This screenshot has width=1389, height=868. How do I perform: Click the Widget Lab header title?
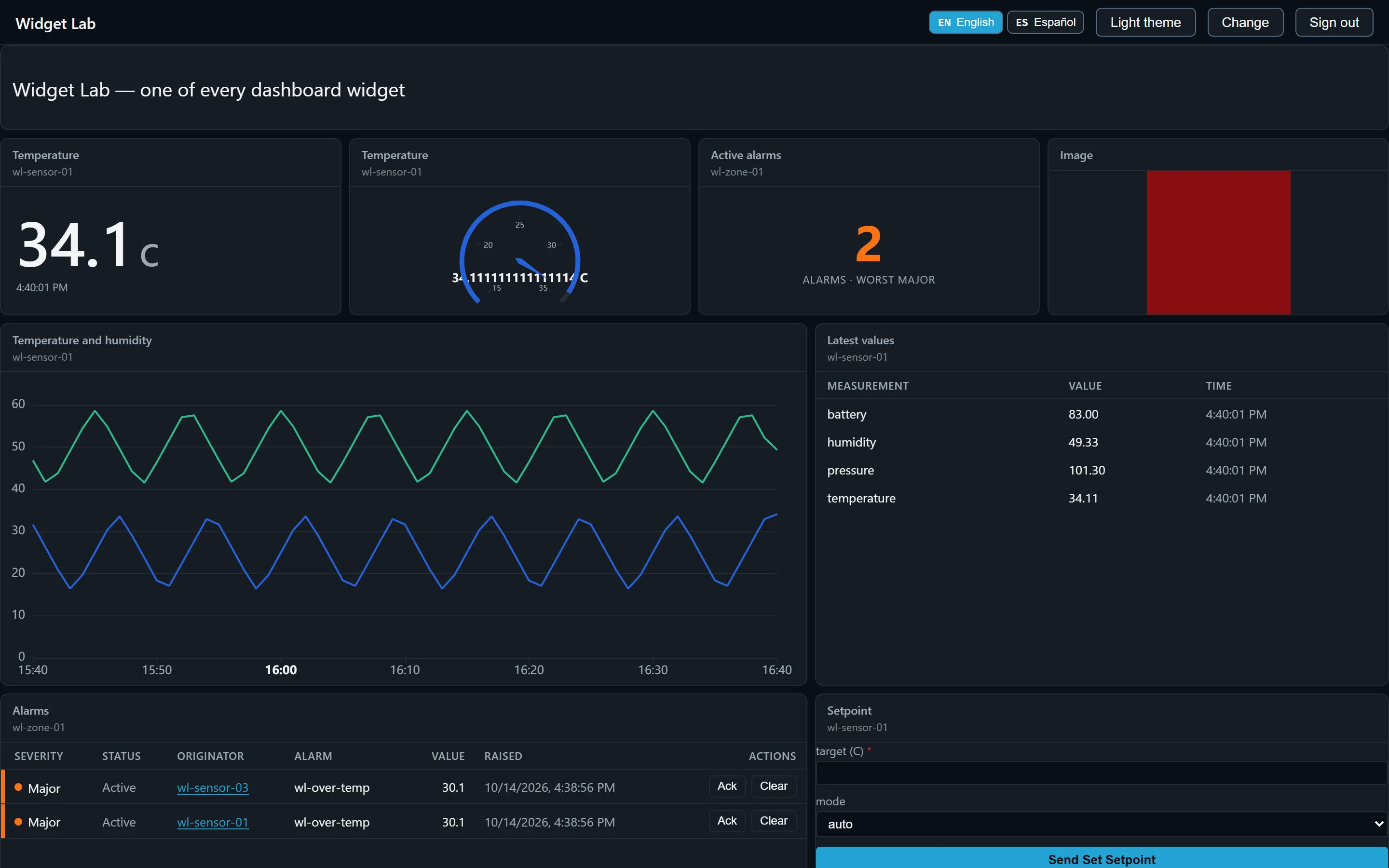pos(55,24)
